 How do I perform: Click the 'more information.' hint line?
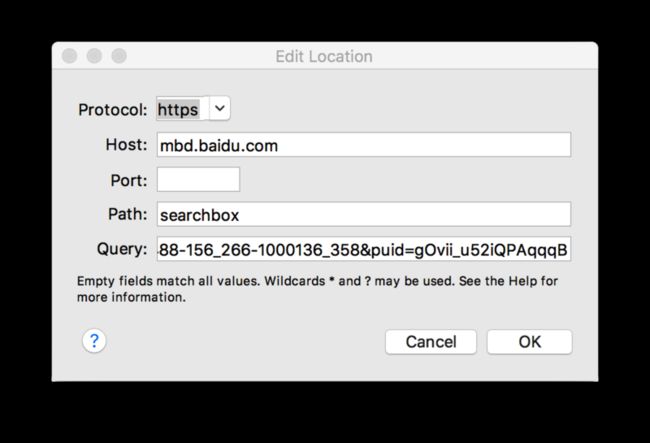131,297
